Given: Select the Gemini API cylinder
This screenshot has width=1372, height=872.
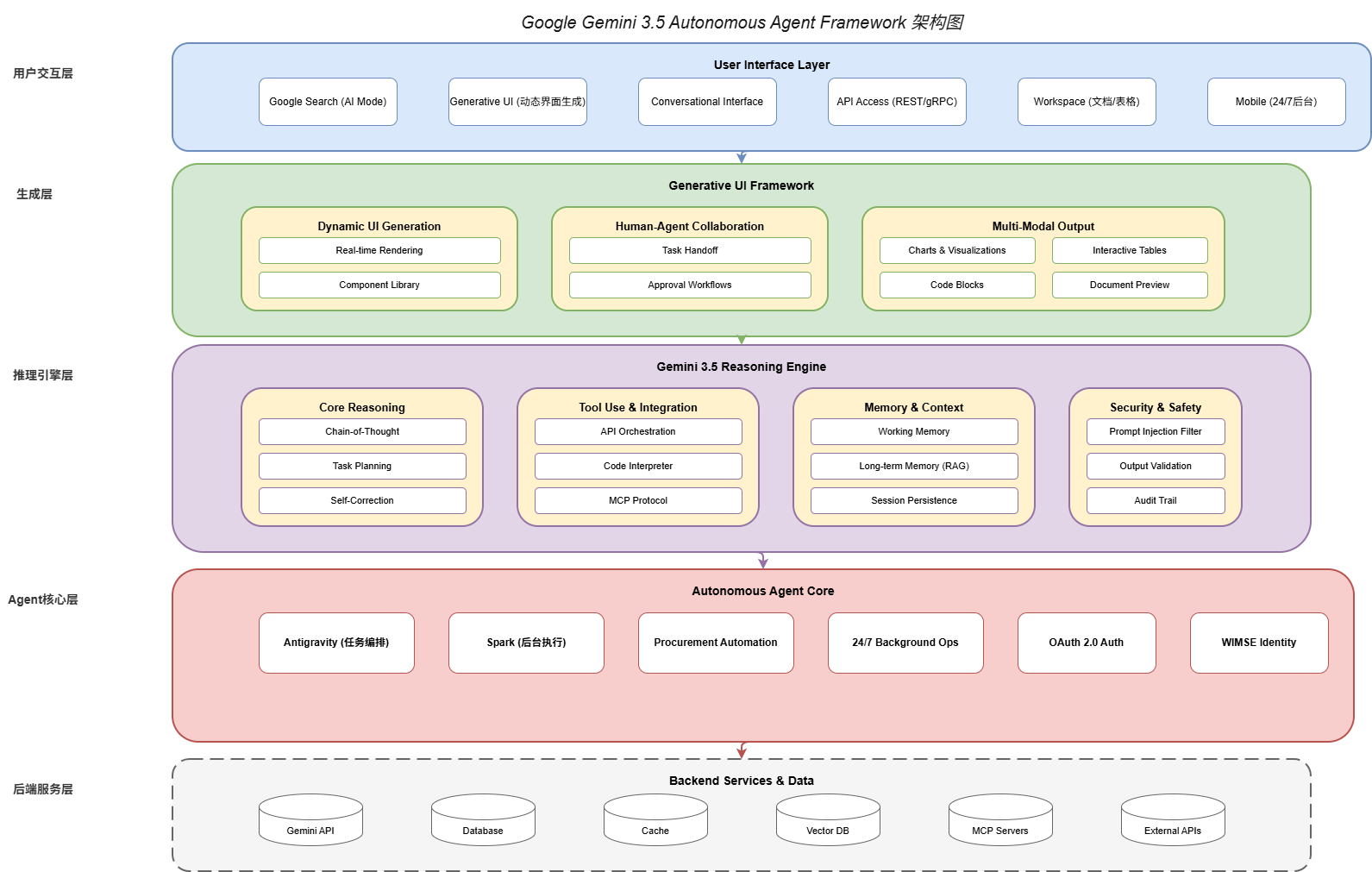Looking at the screenshot, I should [310, 819].
